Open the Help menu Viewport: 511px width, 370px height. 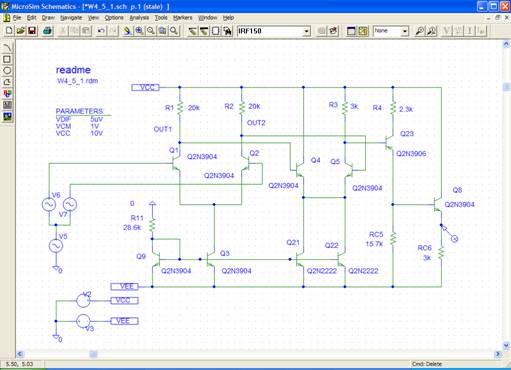(x=228, y=18)
